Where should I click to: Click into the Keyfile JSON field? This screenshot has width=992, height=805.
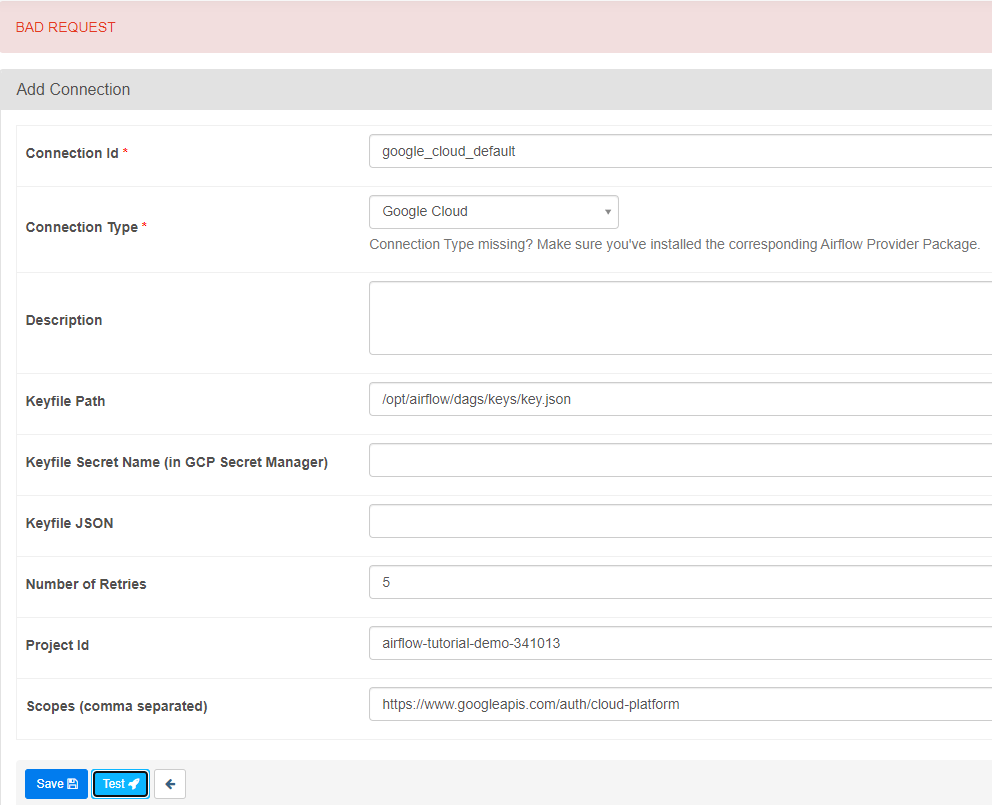[680, 521]
